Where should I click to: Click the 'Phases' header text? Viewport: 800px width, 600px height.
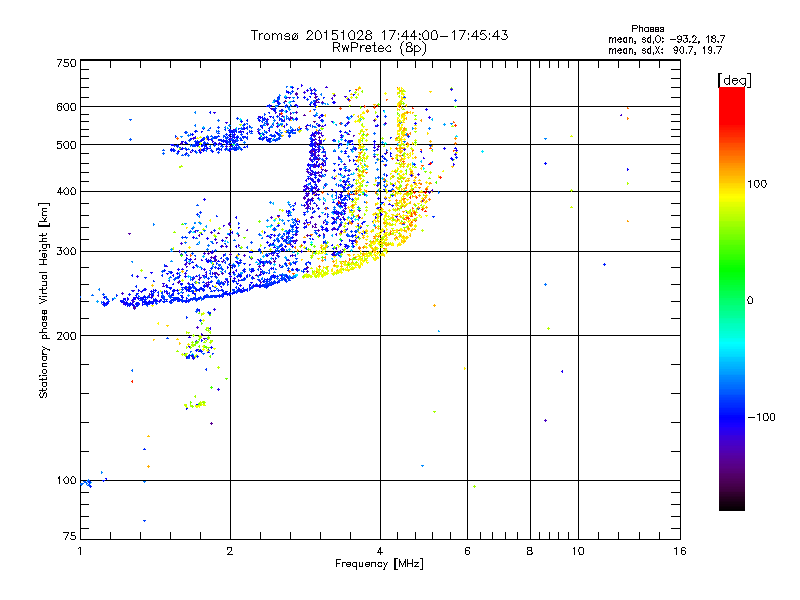(x=647, y=29)
